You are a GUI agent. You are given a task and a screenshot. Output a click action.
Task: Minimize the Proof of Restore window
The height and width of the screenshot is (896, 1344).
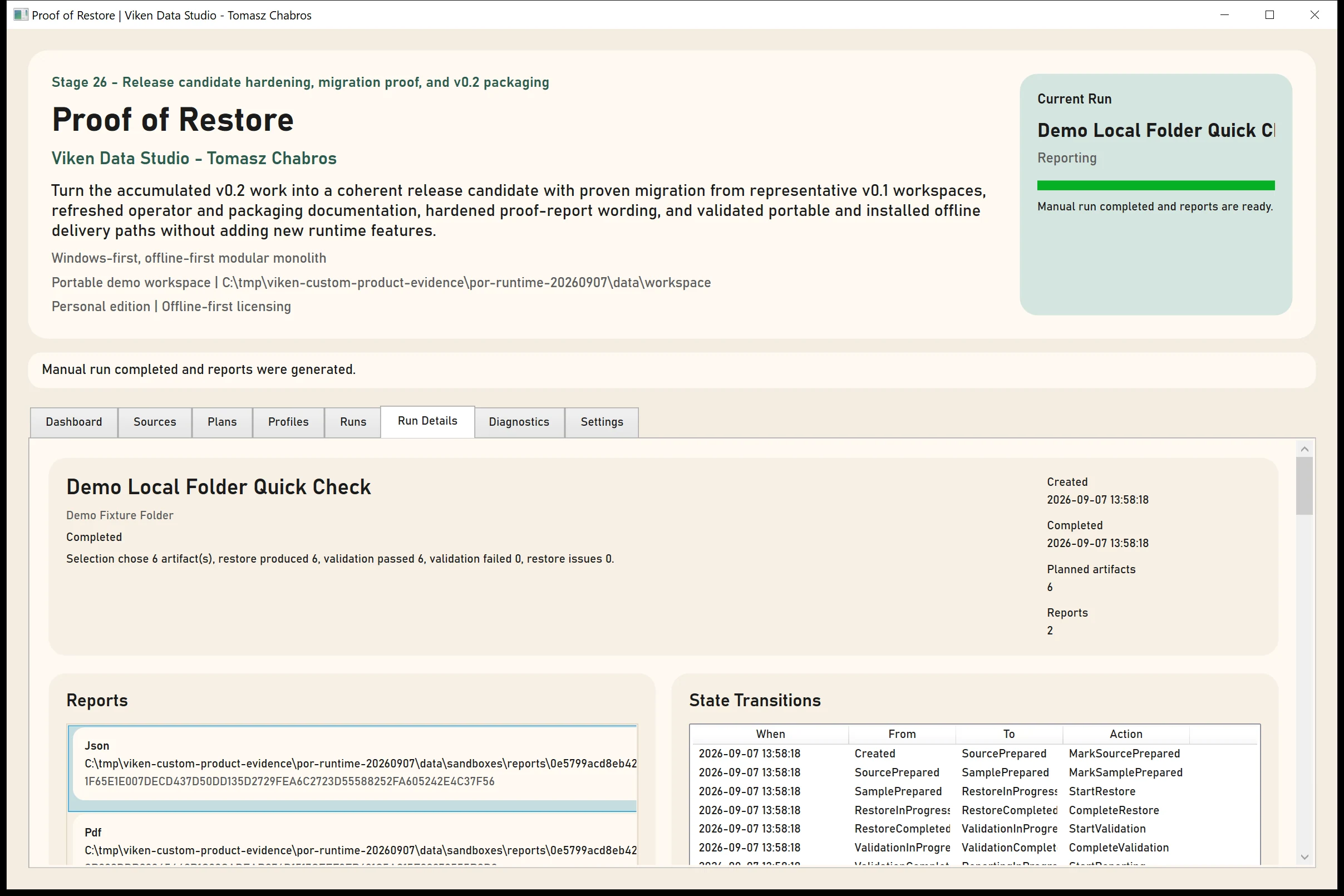[1224, 15]
